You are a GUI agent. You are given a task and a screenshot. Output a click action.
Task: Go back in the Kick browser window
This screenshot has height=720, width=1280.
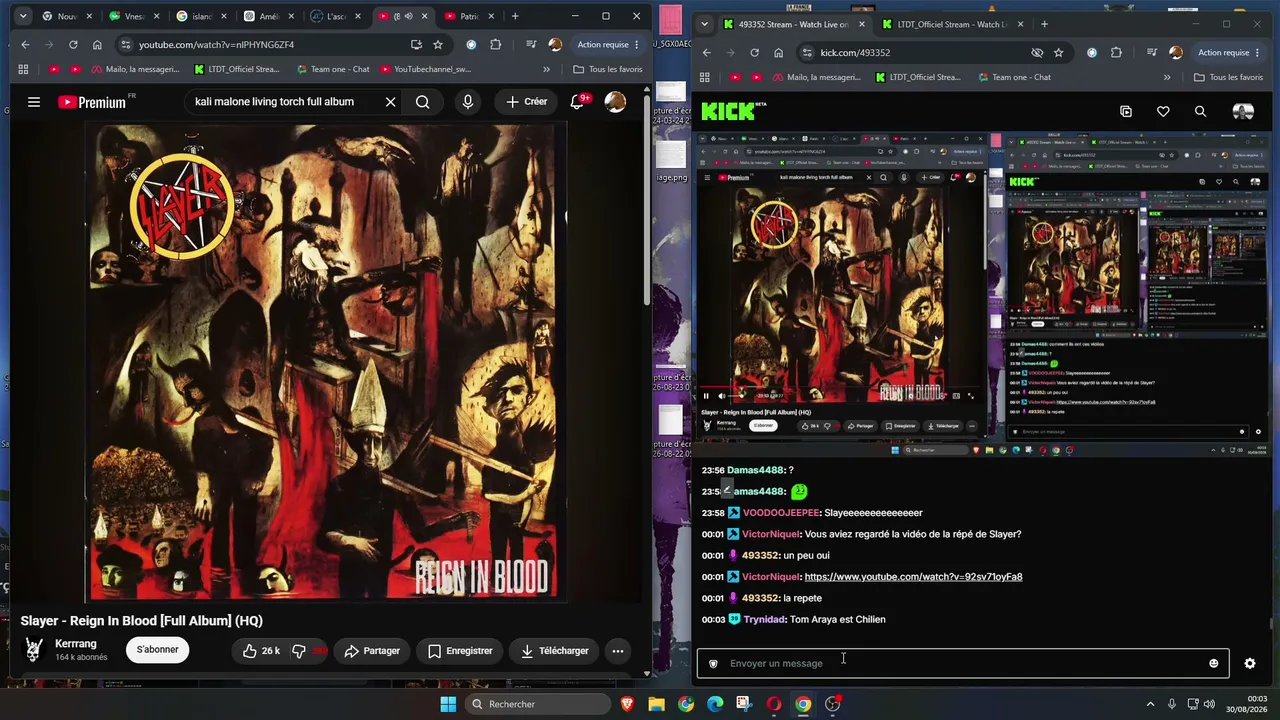click(706, 53)
